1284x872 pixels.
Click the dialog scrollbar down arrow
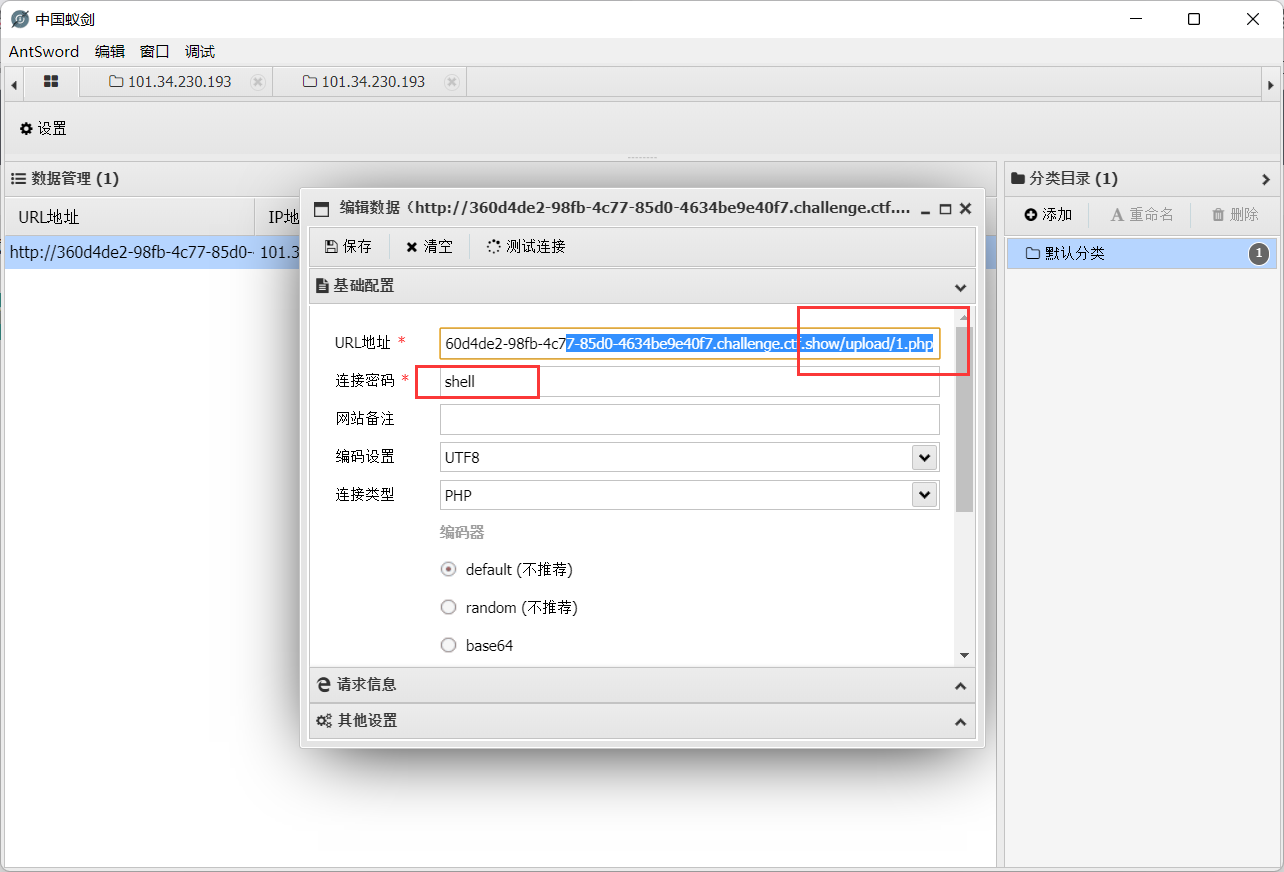tap(964, 655)
